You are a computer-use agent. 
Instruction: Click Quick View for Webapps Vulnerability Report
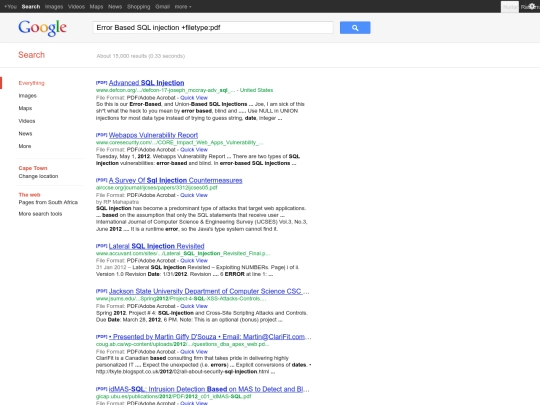pos(194,150)
